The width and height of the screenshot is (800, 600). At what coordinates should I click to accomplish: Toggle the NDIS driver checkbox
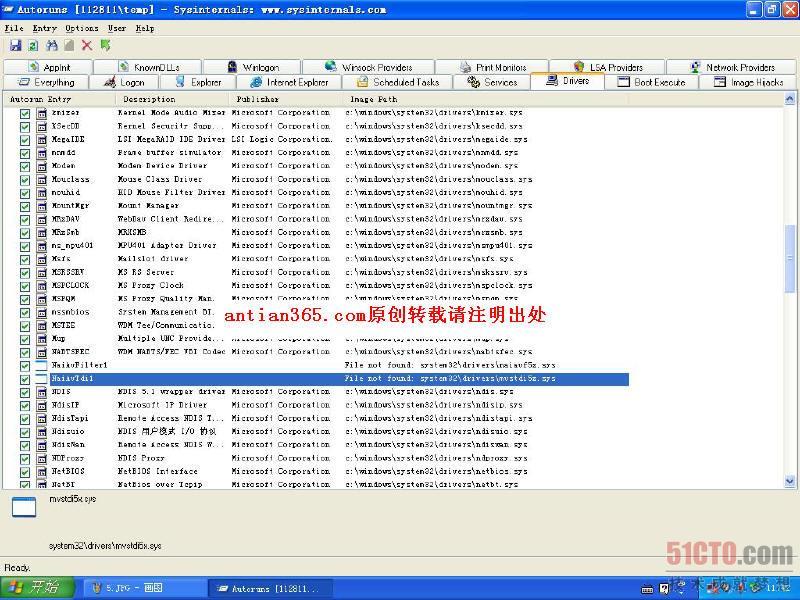tap(24, 392)
